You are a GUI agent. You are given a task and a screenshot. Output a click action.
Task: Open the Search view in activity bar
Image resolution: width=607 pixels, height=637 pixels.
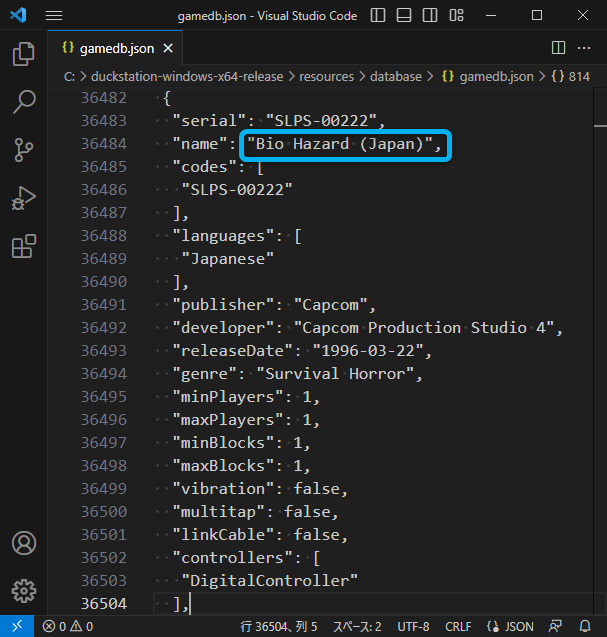pos(24,102)
